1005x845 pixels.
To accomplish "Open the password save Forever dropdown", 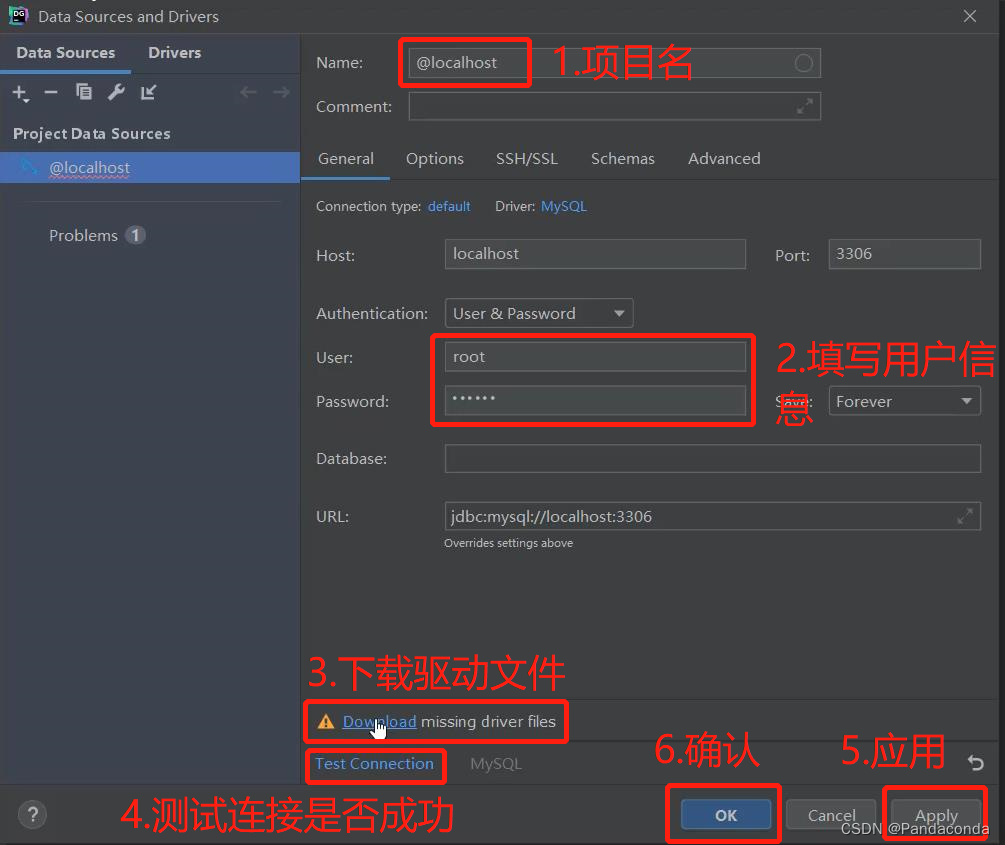I will click(903, 400).
